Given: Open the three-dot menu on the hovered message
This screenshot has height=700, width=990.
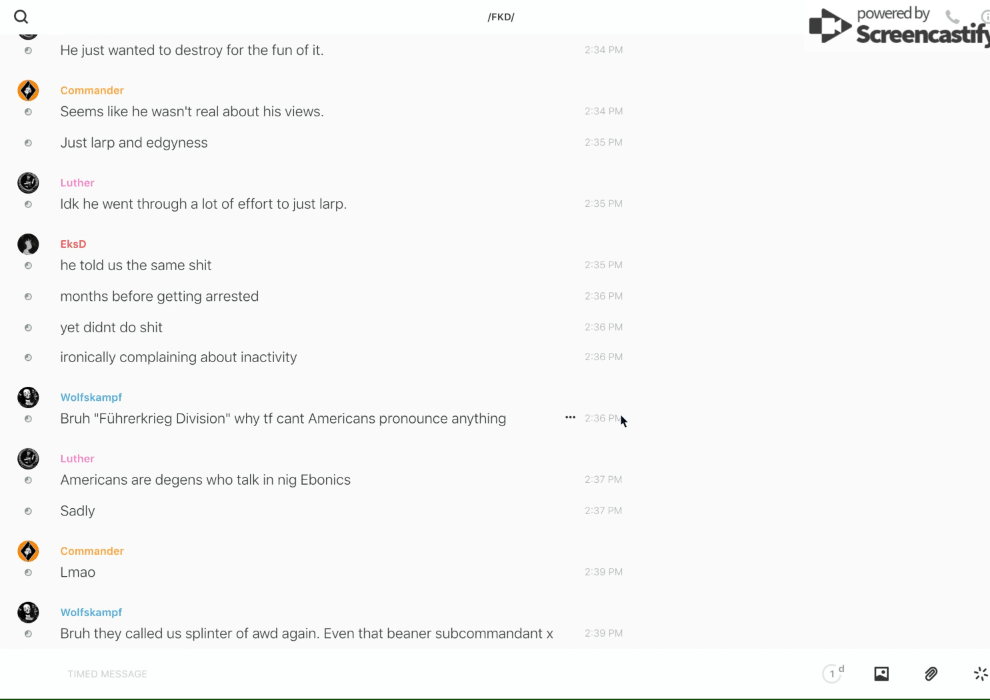Looking at the screenshot, I should (570, 418).
